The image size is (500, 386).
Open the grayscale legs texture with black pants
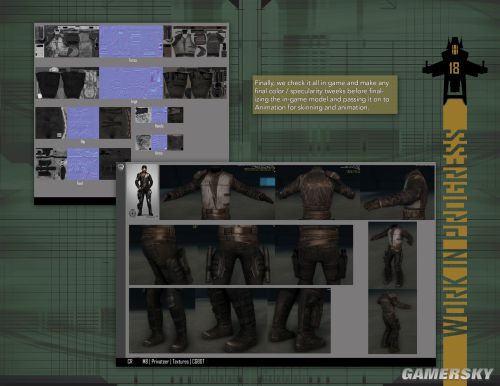coord(67,83)
